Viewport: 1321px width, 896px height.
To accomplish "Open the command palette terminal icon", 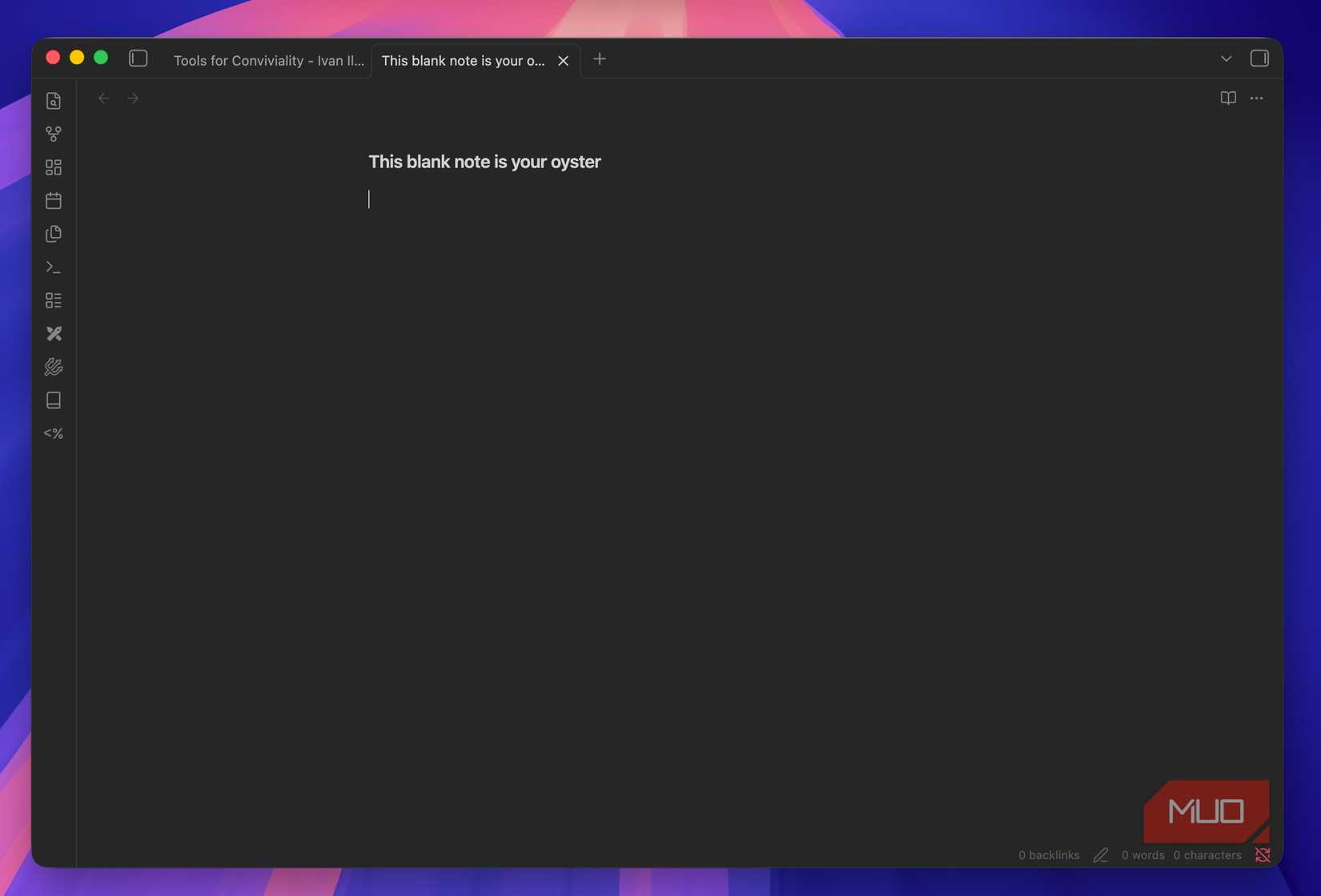I will pos(54,267).
